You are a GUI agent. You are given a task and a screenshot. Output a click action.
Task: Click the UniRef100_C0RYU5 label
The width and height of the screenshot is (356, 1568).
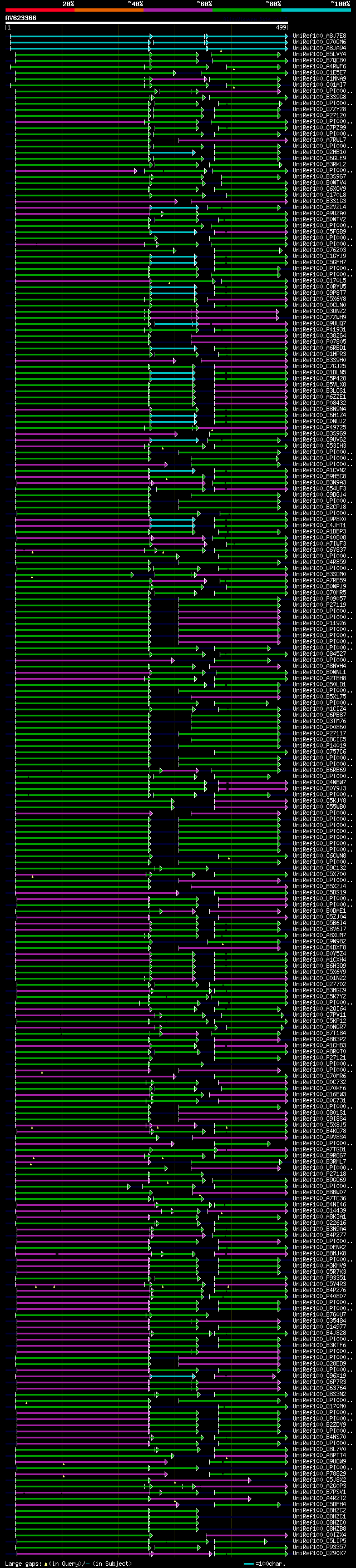click(x=319, y=286)
